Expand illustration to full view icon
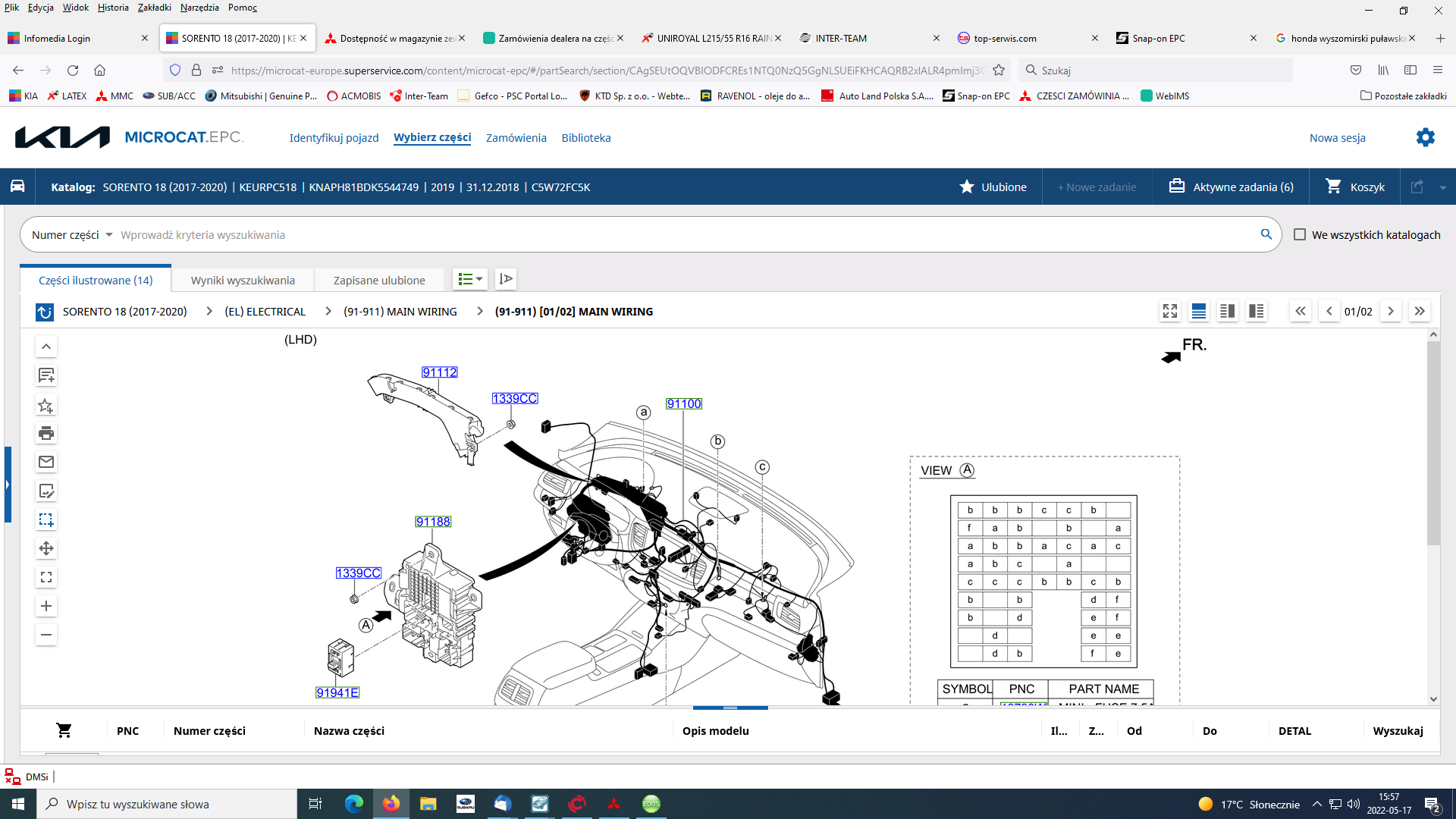 click(1170, 311)
